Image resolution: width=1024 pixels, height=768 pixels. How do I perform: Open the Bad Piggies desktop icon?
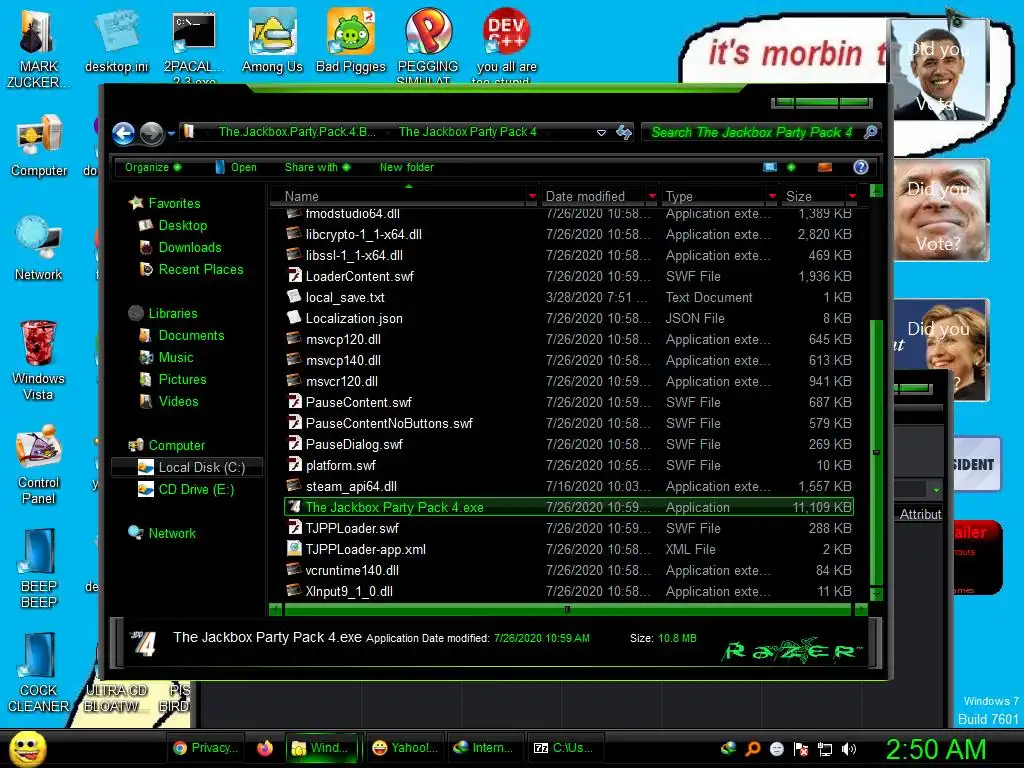(x=351, y=42)
